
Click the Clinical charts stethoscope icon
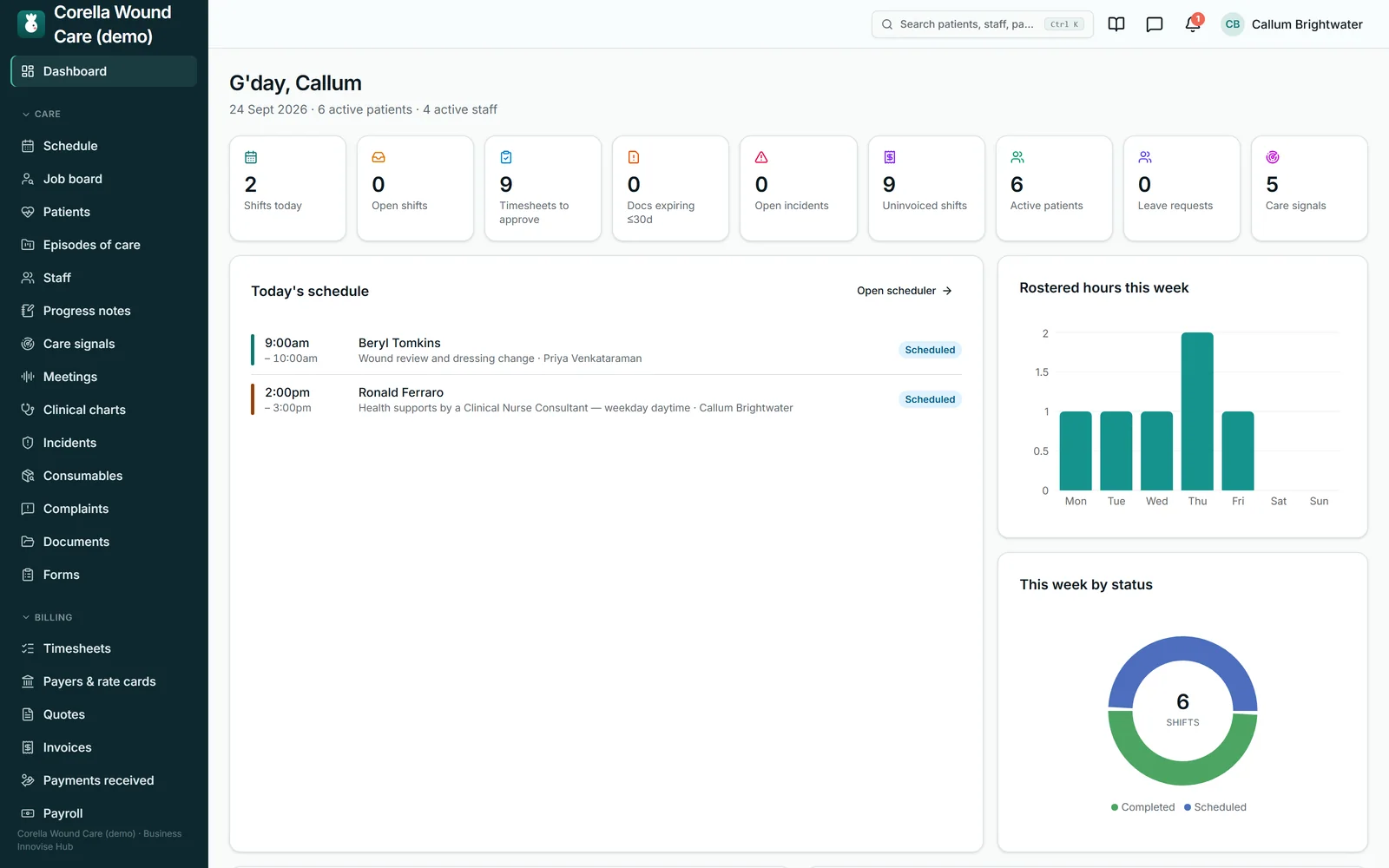[x=28, y=410]
